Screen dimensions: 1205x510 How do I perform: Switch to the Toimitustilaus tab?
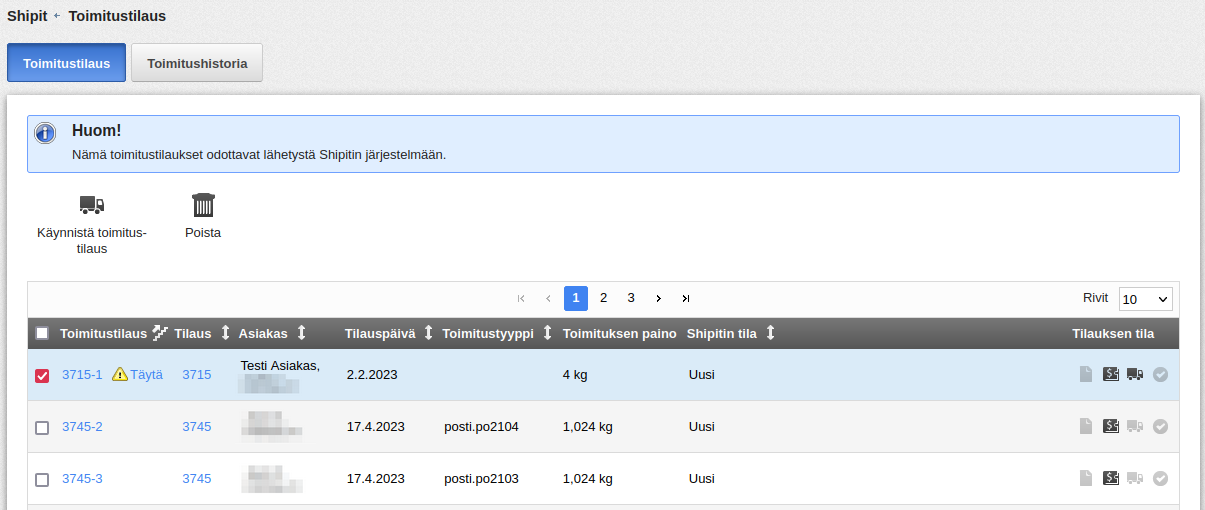(x=66, y=62)
